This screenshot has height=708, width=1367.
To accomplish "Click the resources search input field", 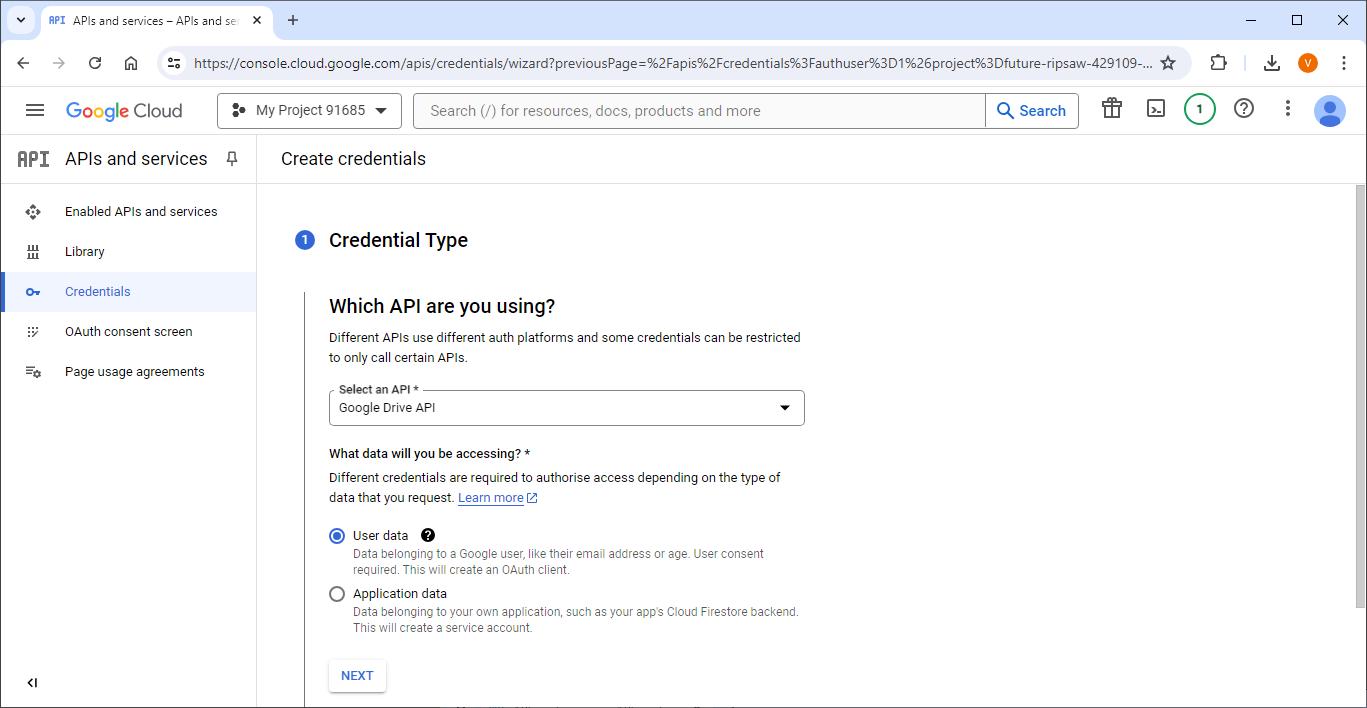I will (x=699, y=111).
